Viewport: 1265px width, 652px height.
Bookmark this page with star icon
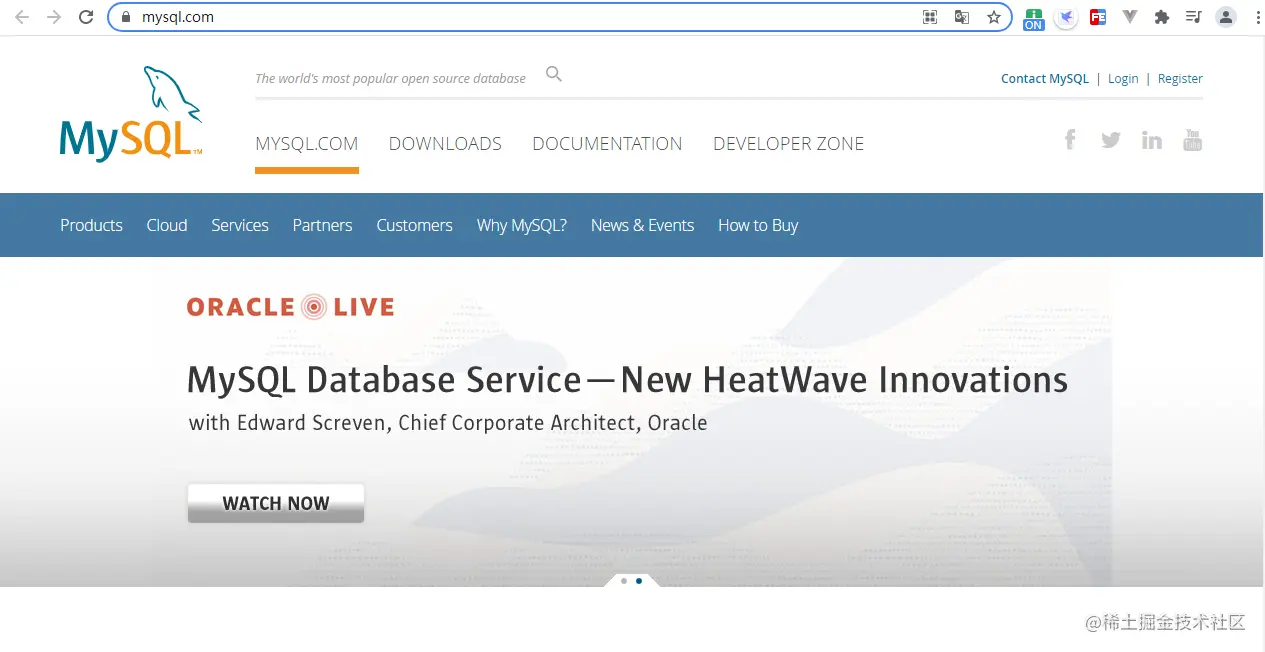(994, 17)
